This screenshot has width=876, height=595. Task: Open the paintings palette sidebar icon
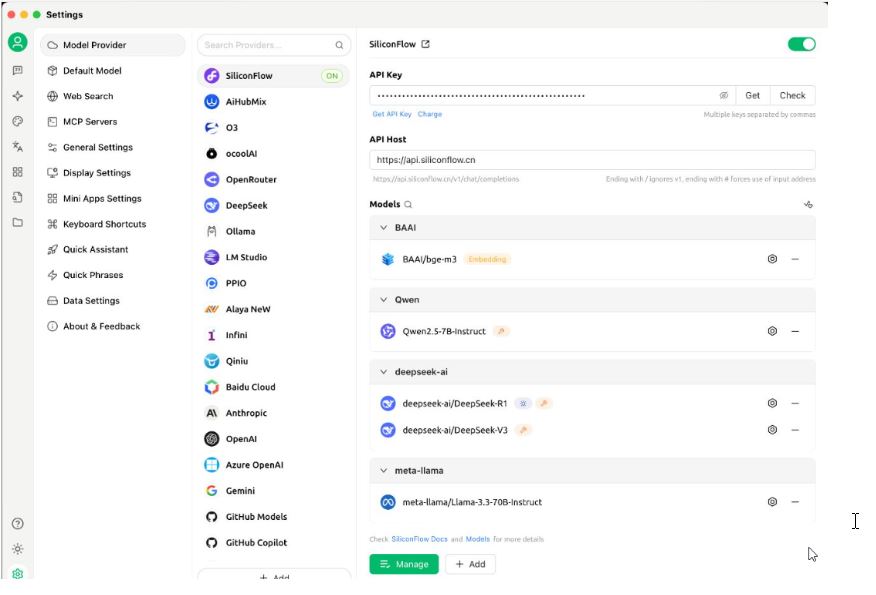pos(18,121)
